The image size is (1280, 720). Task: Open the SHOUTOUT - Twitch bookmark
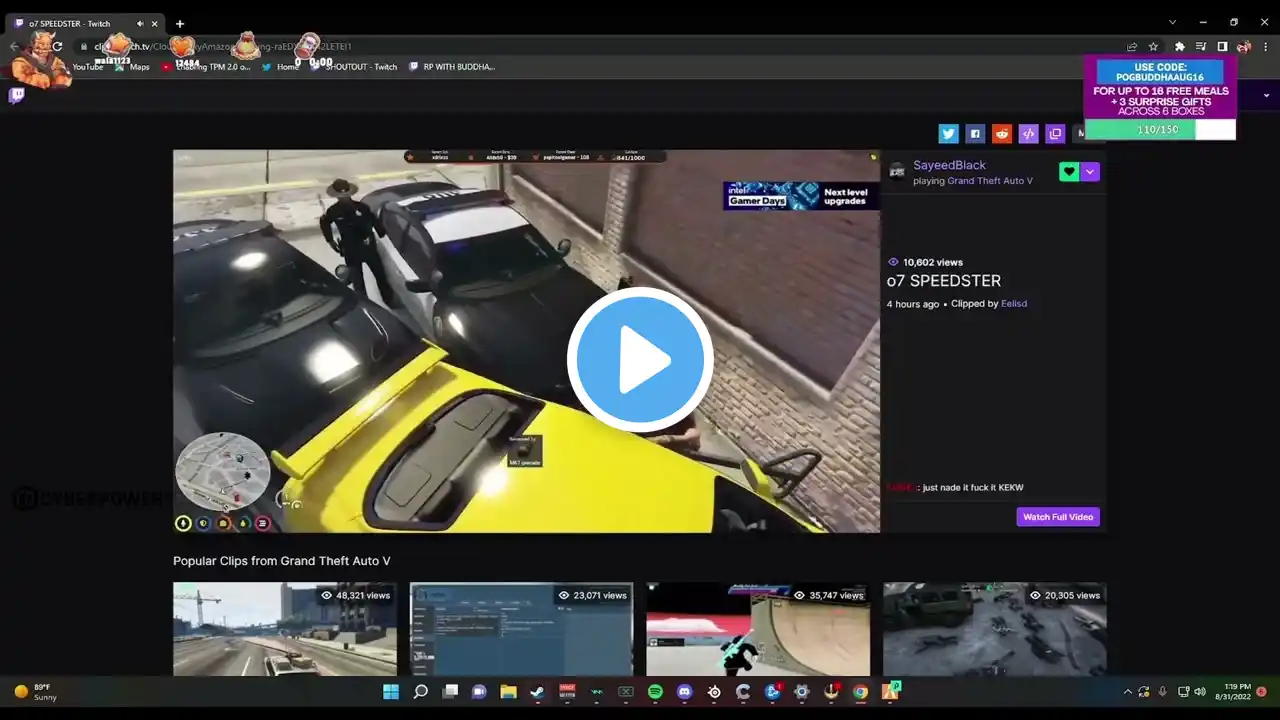coord(353,67)
